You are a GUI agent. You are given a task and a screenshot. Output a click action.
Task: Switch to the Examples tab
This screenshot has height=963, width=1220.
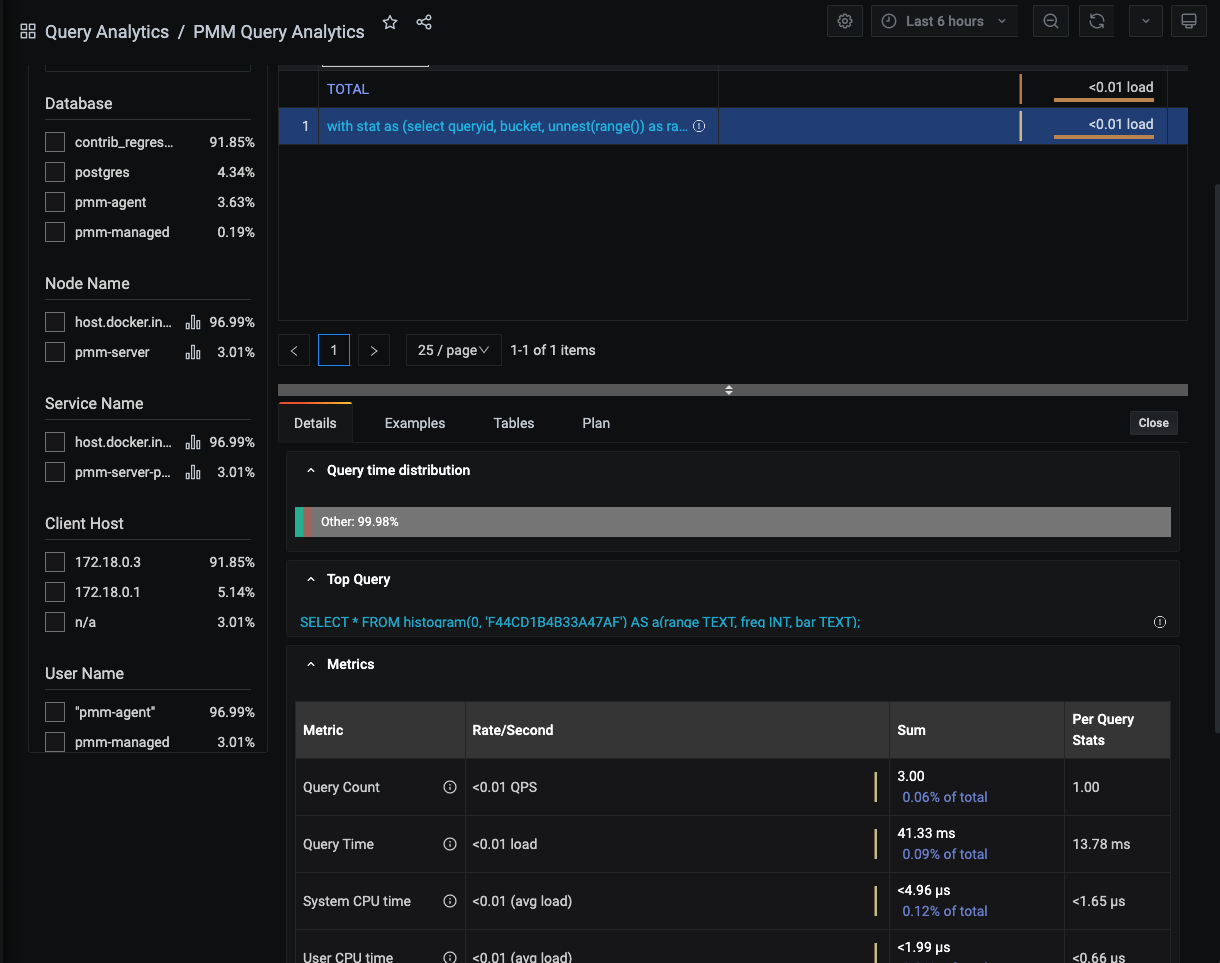414,423
